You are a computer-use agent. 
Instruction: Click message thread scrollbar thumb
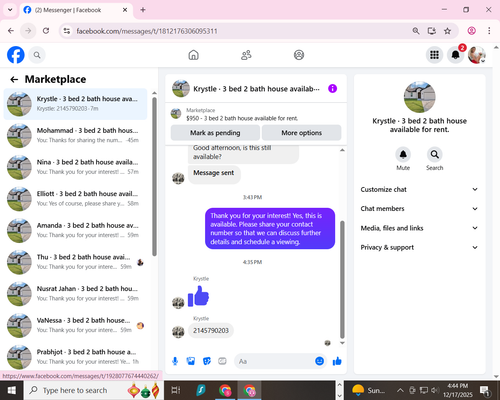tap(342, 279)
